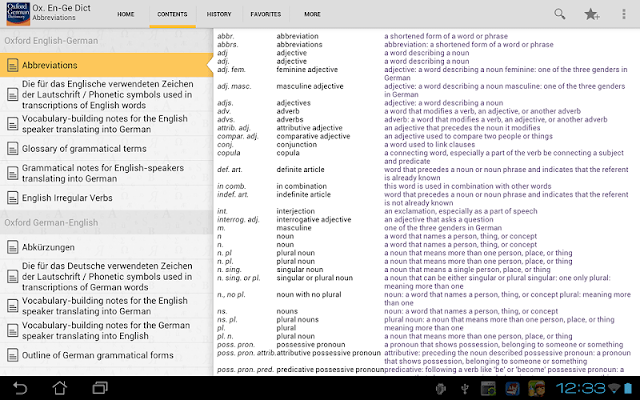Screen dimensions: 640x400
Task: Click 'interjection' in the table
Action: point(296,211)
